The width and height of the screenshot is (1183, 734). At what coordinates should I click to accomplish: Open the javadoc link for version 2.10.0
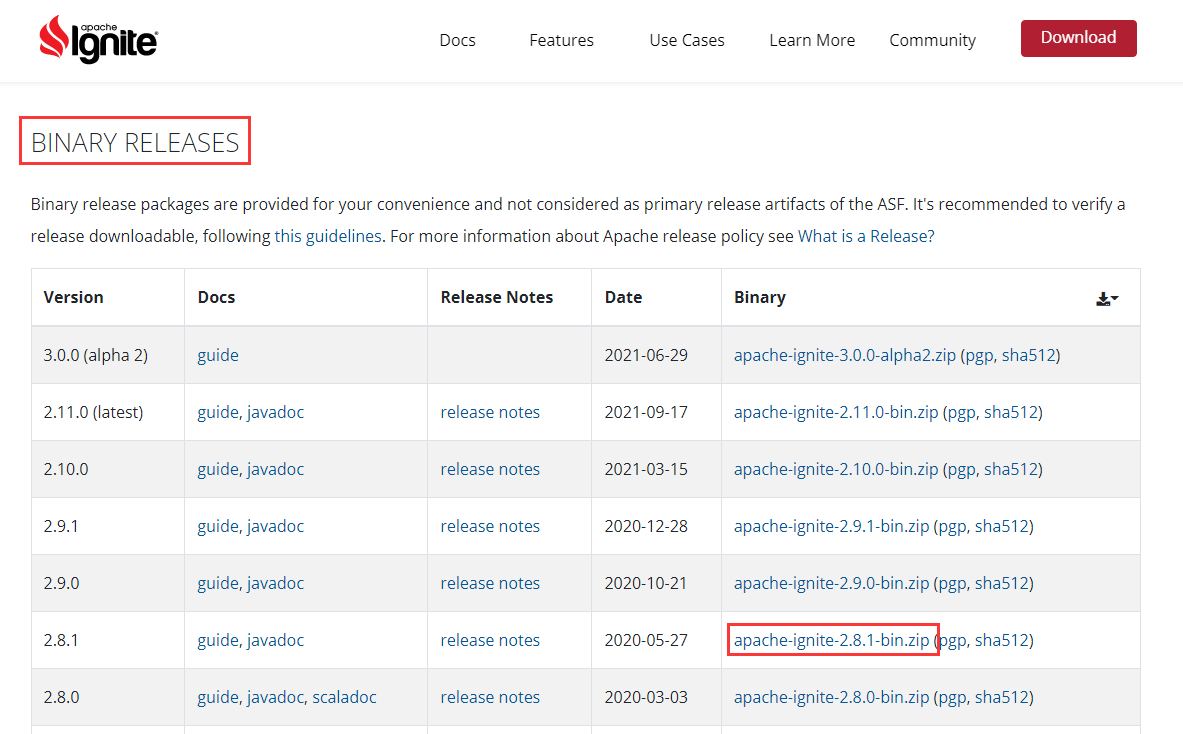click(275, 469)
